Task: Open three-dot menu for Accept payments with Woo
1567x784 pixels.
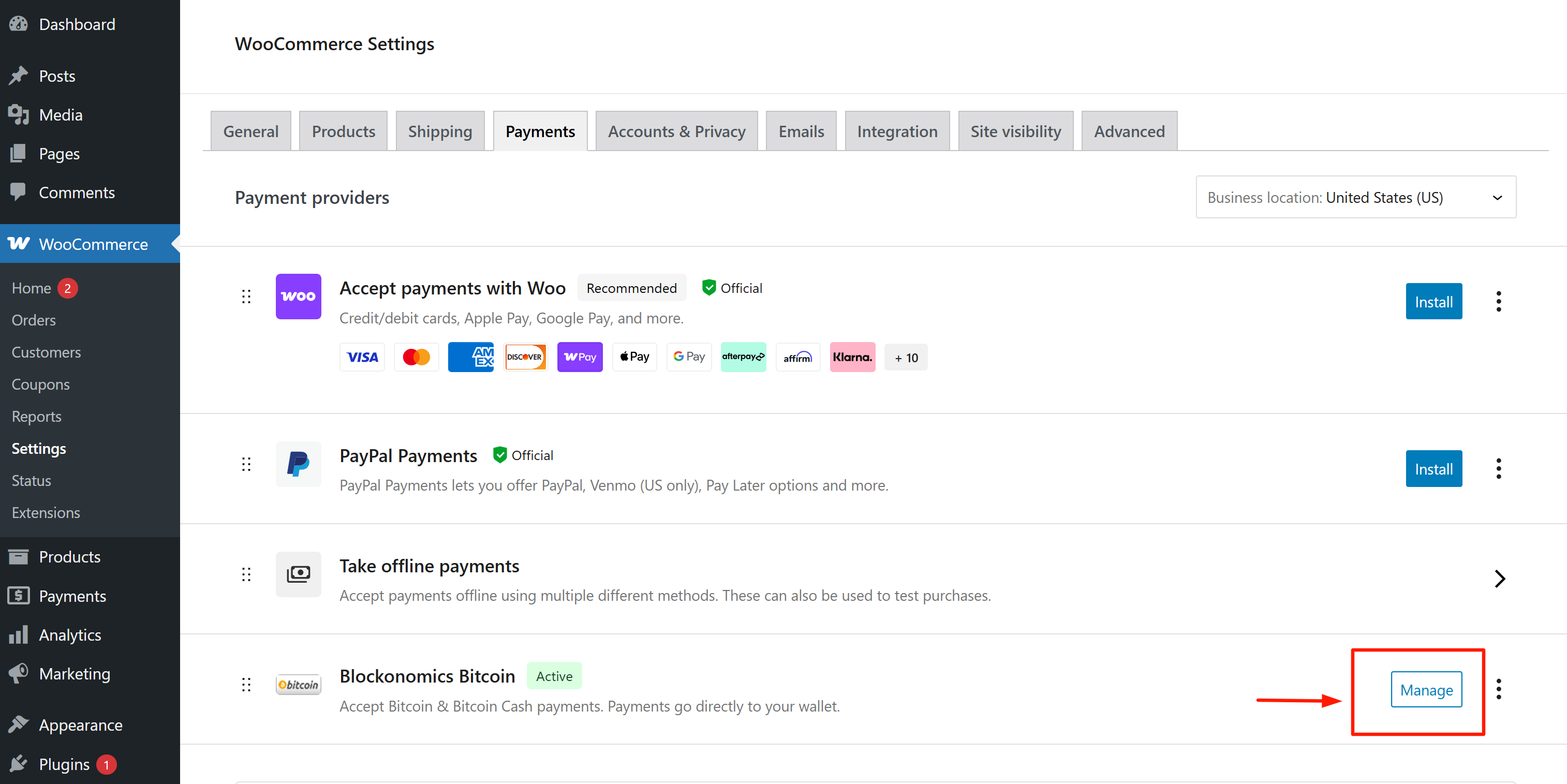Action: coord(1498,302)
